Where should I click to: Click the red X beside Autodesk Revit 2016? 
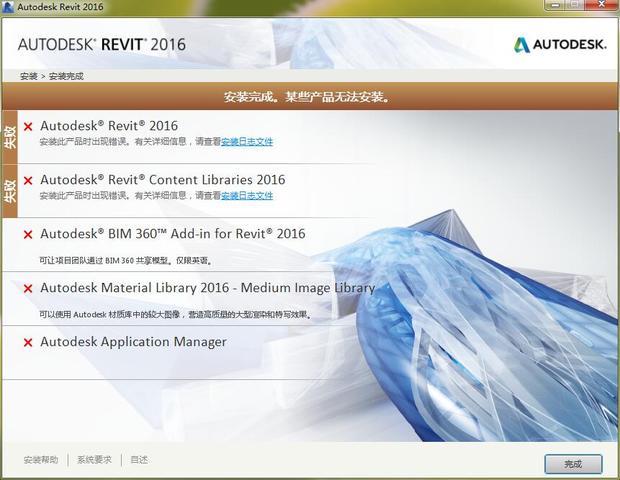(x=28, y=127)
